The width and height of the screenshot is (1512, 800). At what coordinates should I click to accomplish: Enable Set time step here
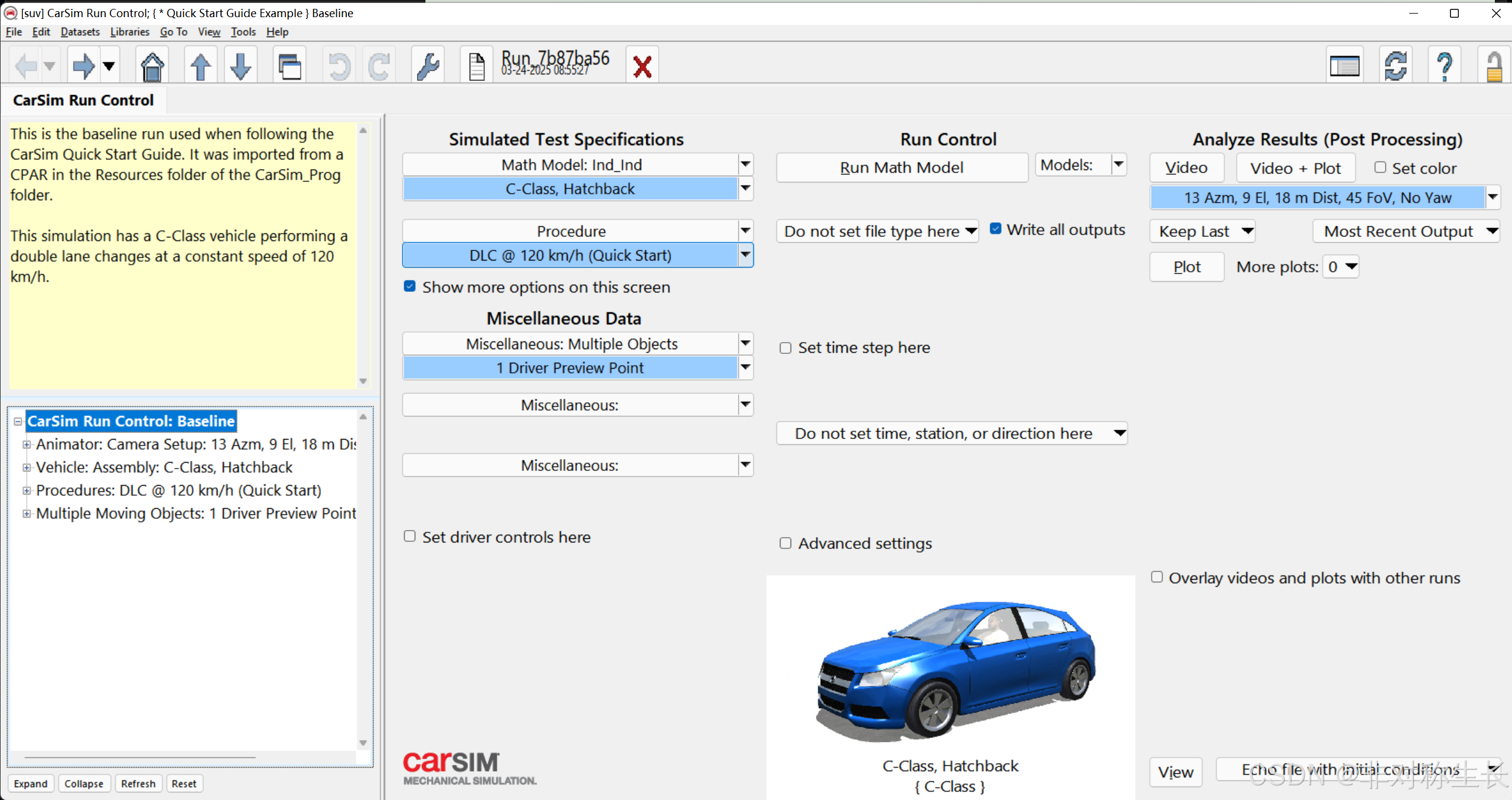pyautogui.click(x=785, y=348)
